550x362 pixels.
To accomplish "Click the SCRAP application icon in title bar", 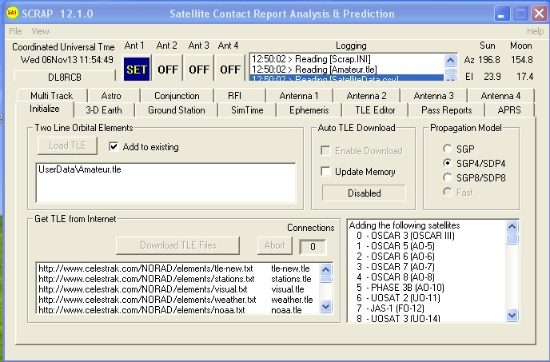I will point(12,13).
